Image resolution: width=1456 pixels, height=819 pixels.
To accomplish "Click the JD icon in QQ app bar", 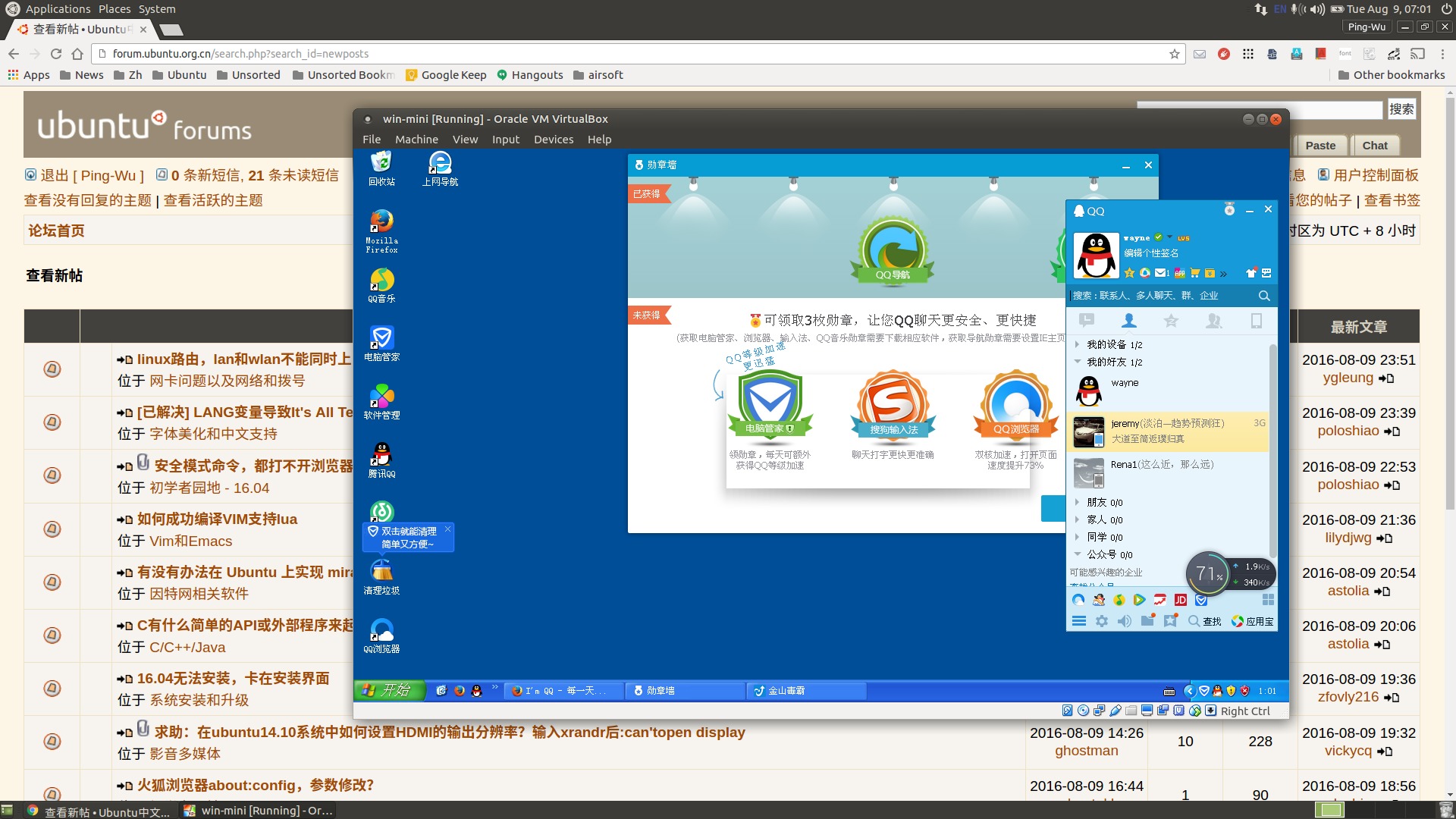I will point(1181,600).
